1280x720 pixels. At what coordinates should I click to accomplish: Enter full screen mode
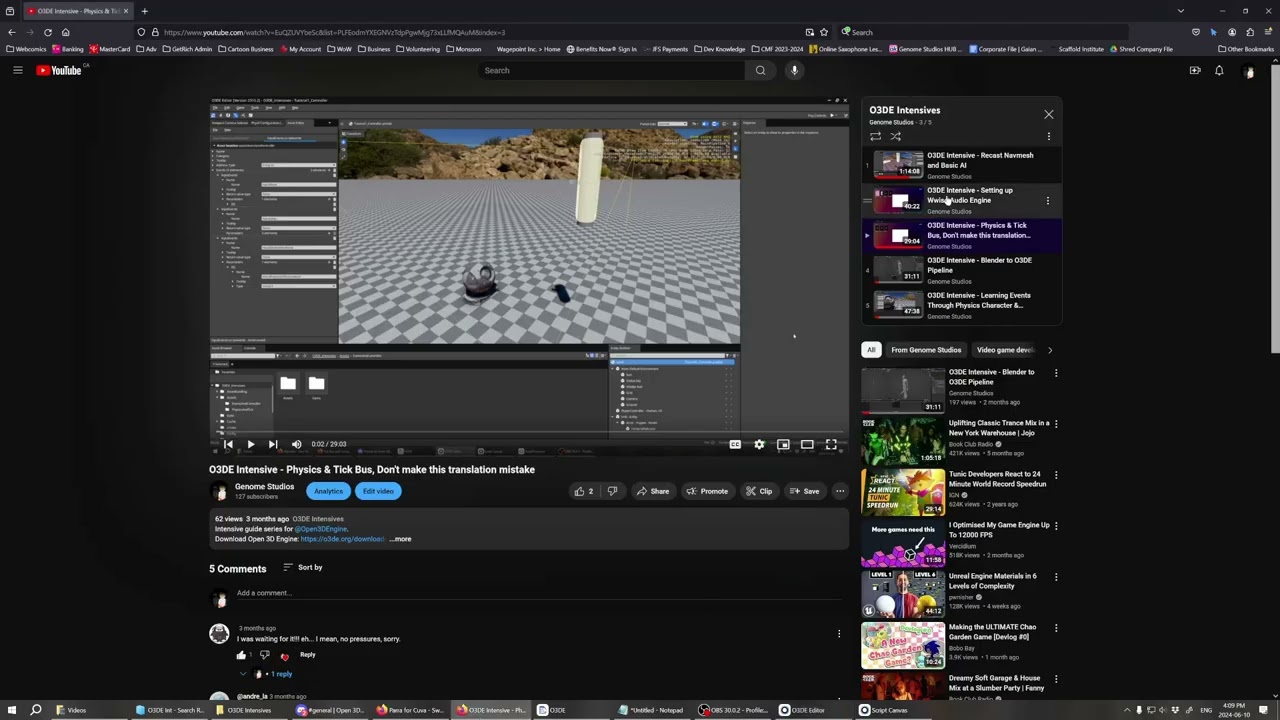[831, 444]
